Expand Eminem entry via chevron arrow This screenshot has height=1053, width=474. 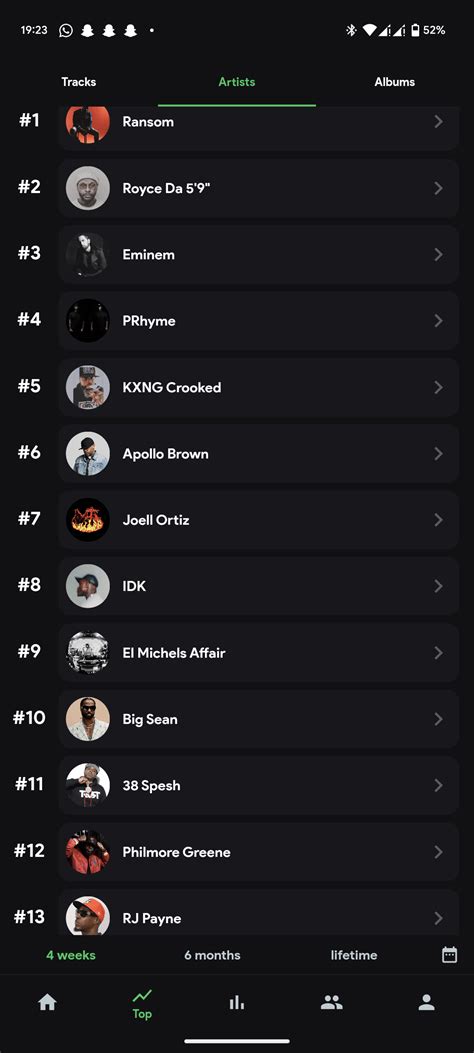438,255
